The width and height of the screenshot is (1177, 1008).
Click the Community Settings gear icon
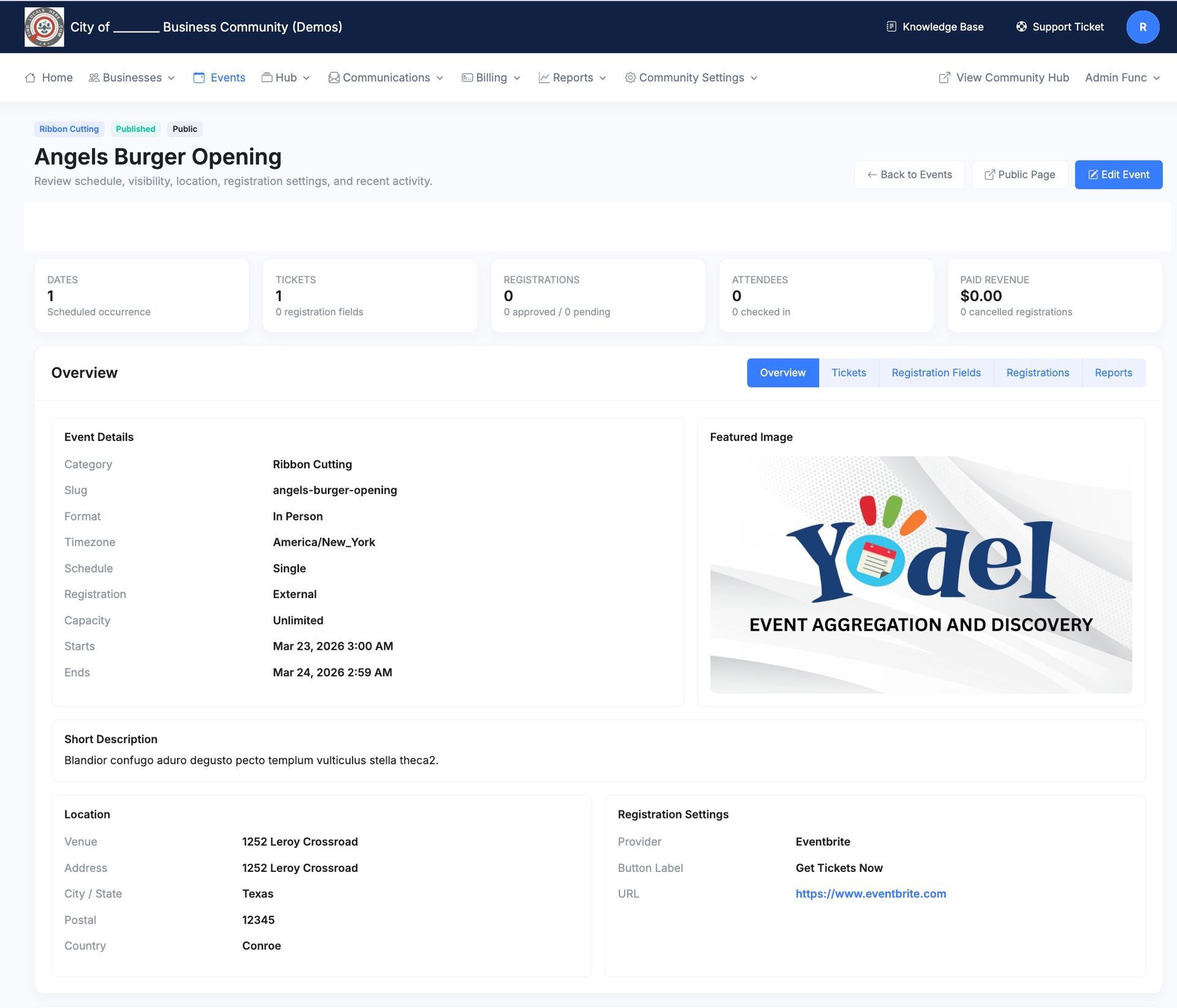[630, 77]
